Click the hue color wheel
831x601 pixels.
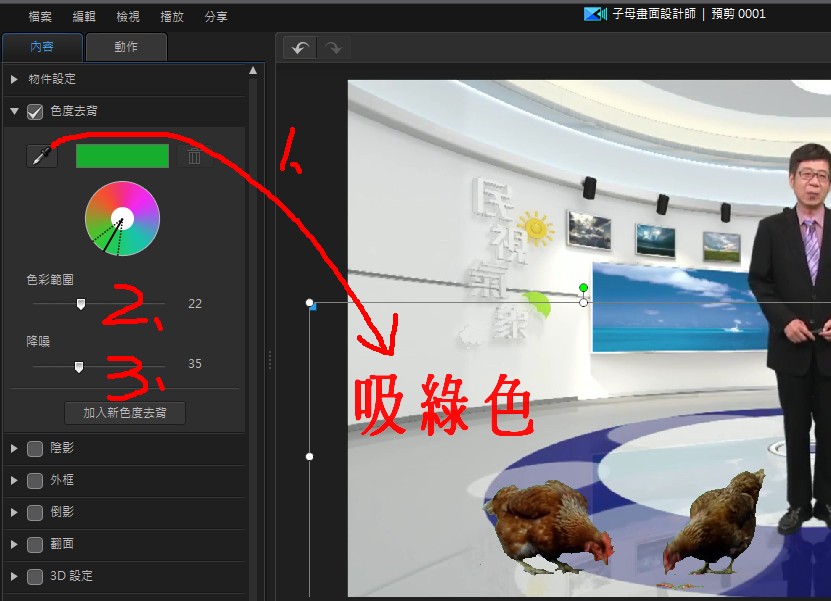[122, 218]
